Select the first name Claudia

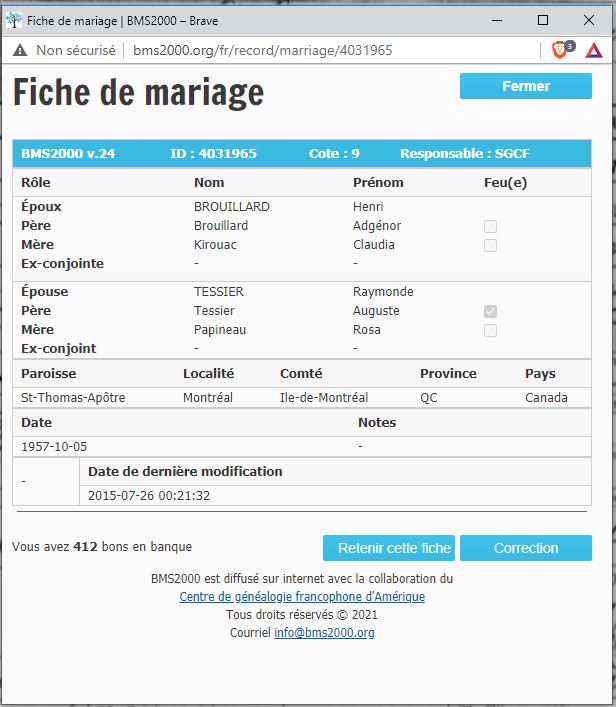pyautogui.click(x=374, y=244)
